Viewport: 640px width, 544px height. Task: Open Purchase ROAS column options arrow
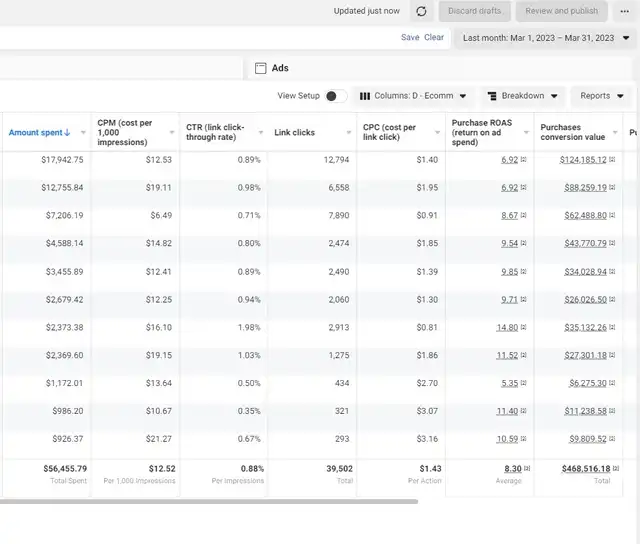526,133
